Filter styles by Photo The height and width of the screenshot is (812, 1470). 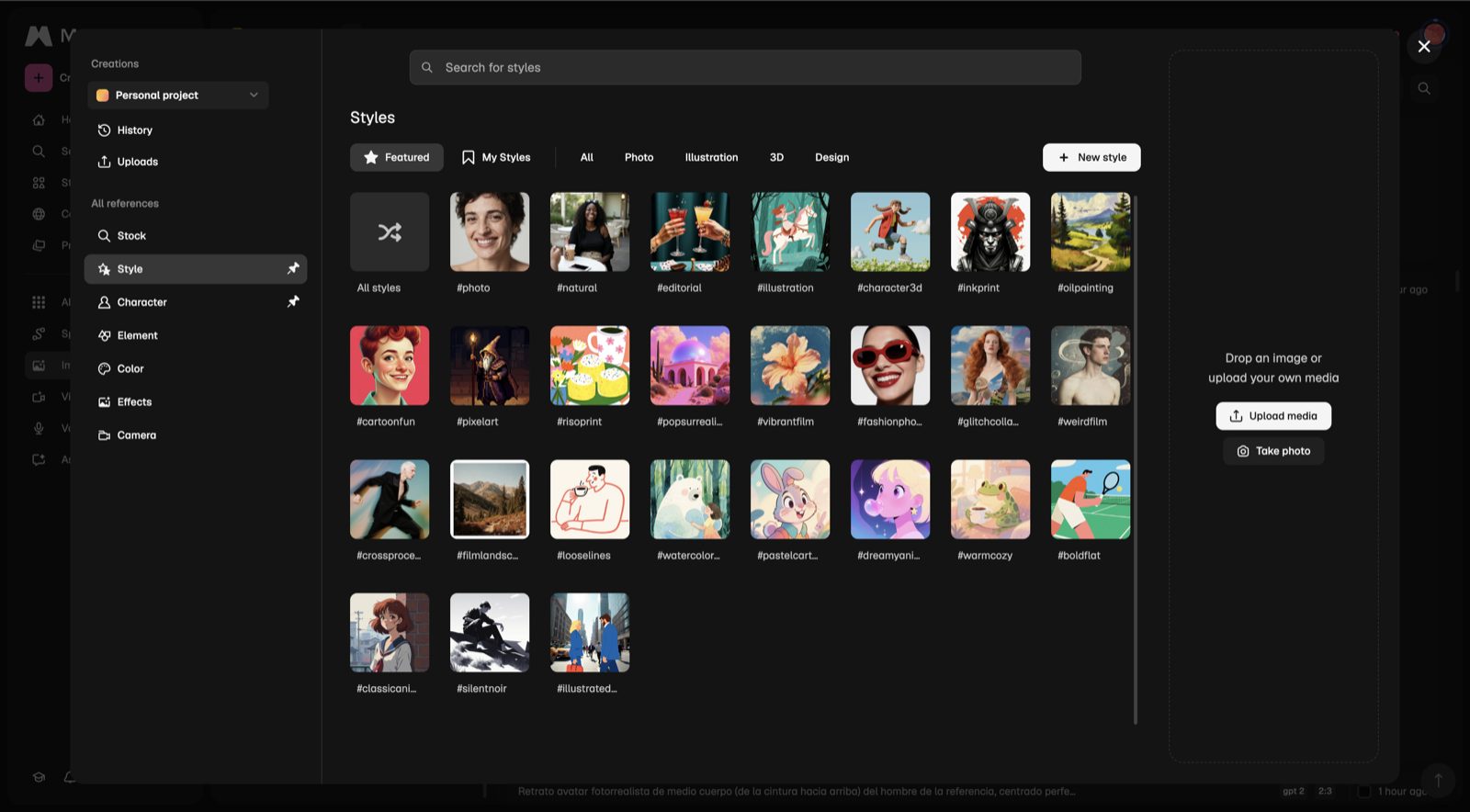[x=639, y=157]
